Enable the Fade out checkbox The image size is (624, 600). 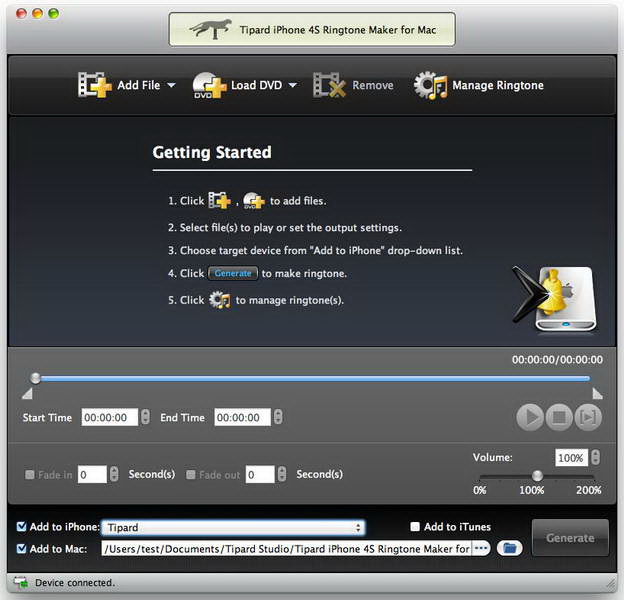coord(191,474)
